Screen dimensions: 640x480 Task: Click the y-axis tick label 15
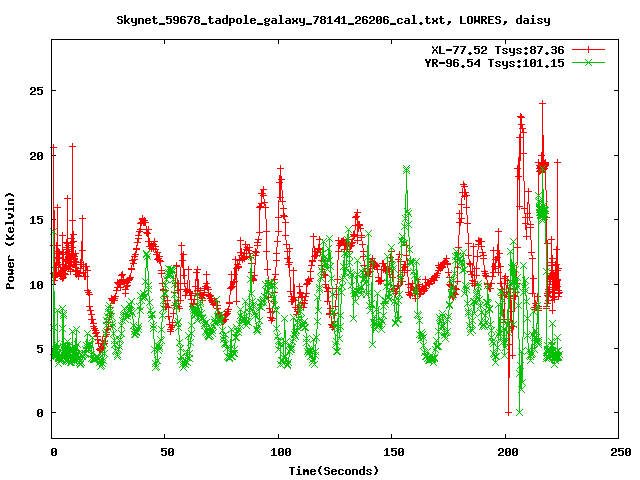(36, 220)
